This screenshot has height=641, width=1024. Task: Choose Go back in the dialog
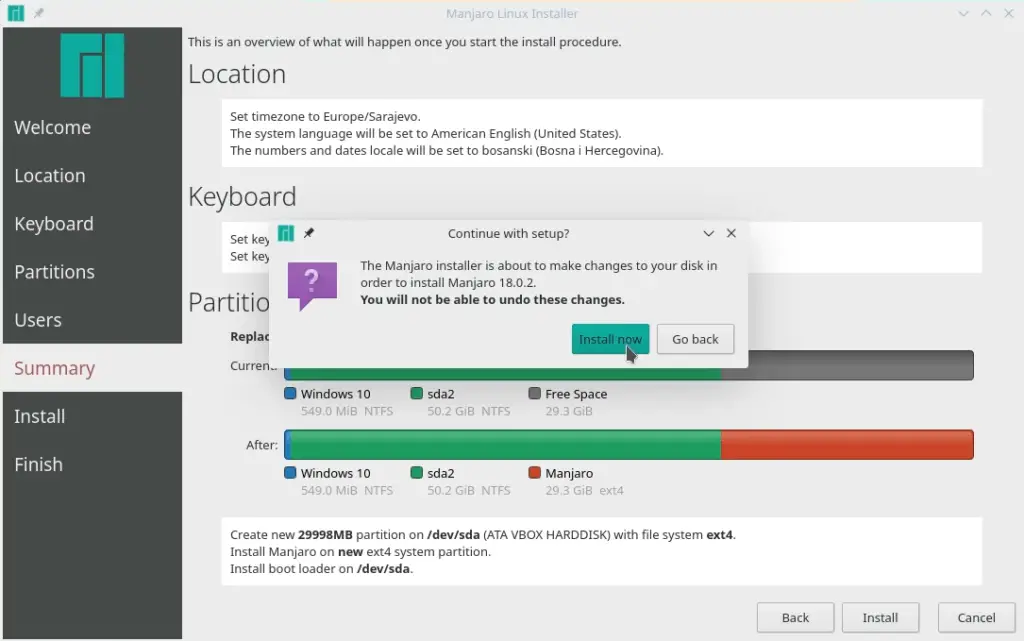[x=696, y=339]
